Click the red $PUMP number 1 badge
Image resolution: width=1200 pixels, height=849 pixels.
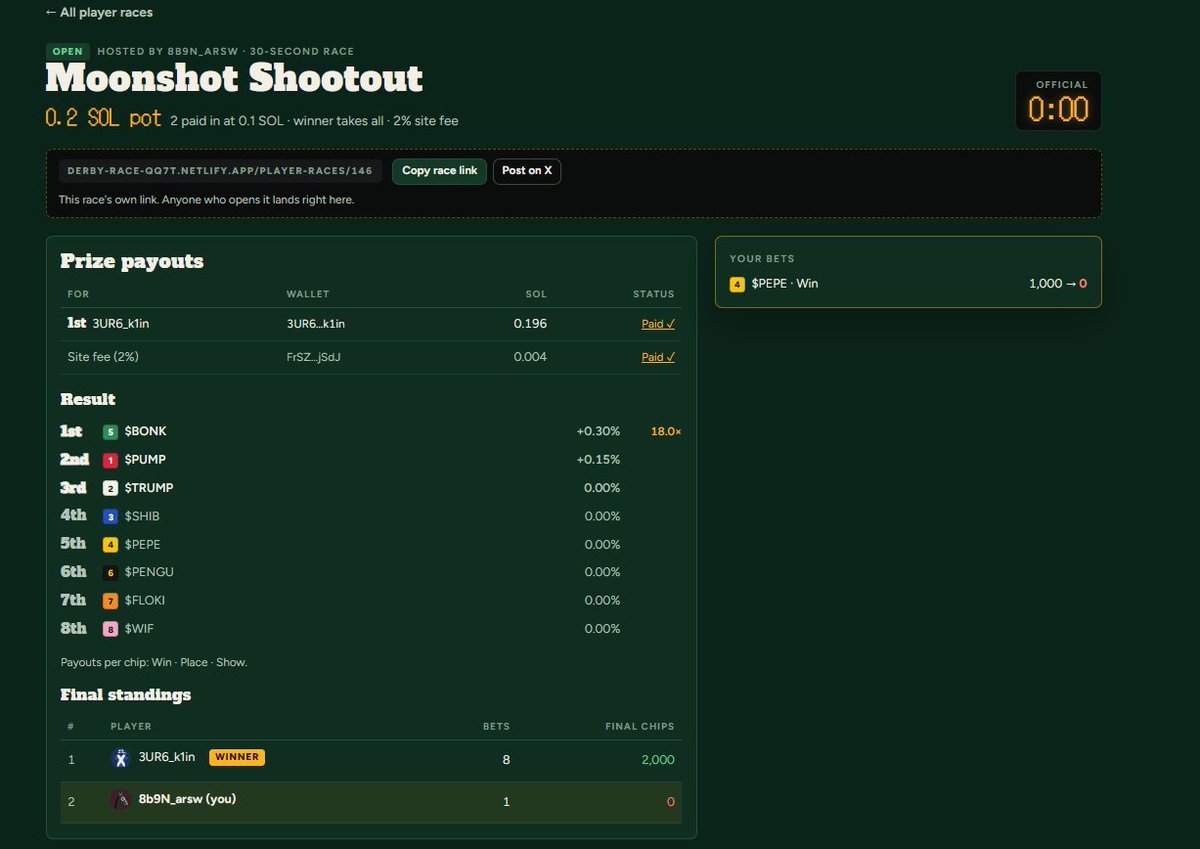tap(110, 460)
